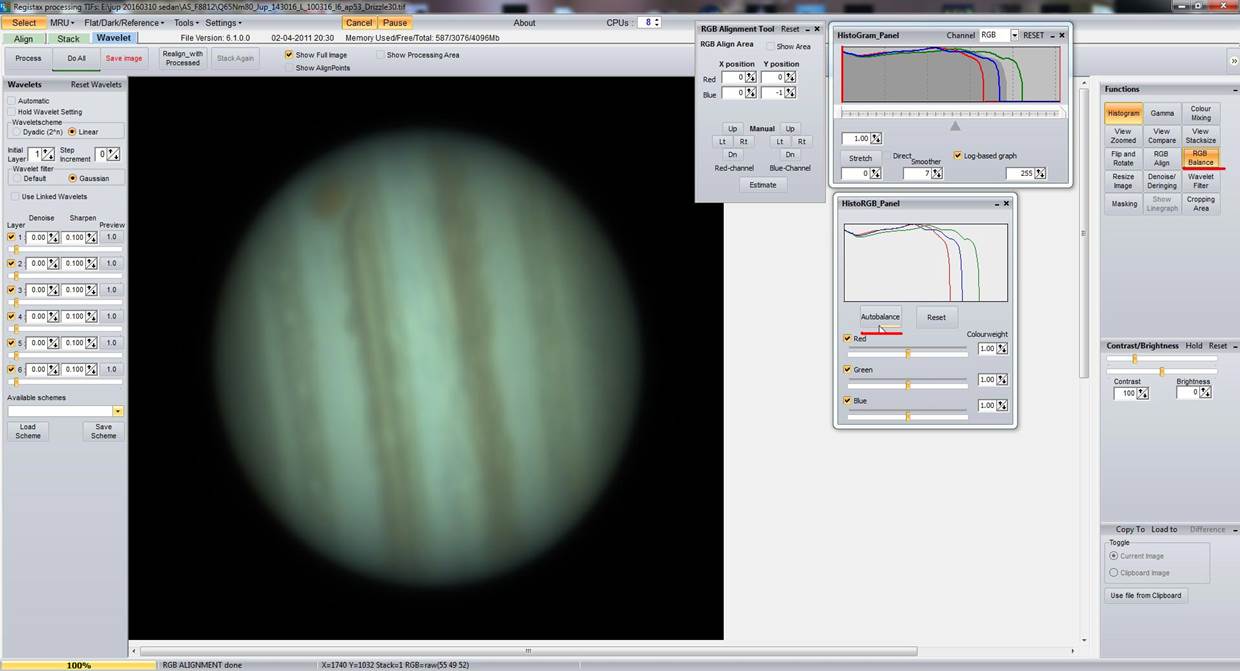Uncheck the Show Full Image checkbox
1240x671 pixels.
(289, 55)
